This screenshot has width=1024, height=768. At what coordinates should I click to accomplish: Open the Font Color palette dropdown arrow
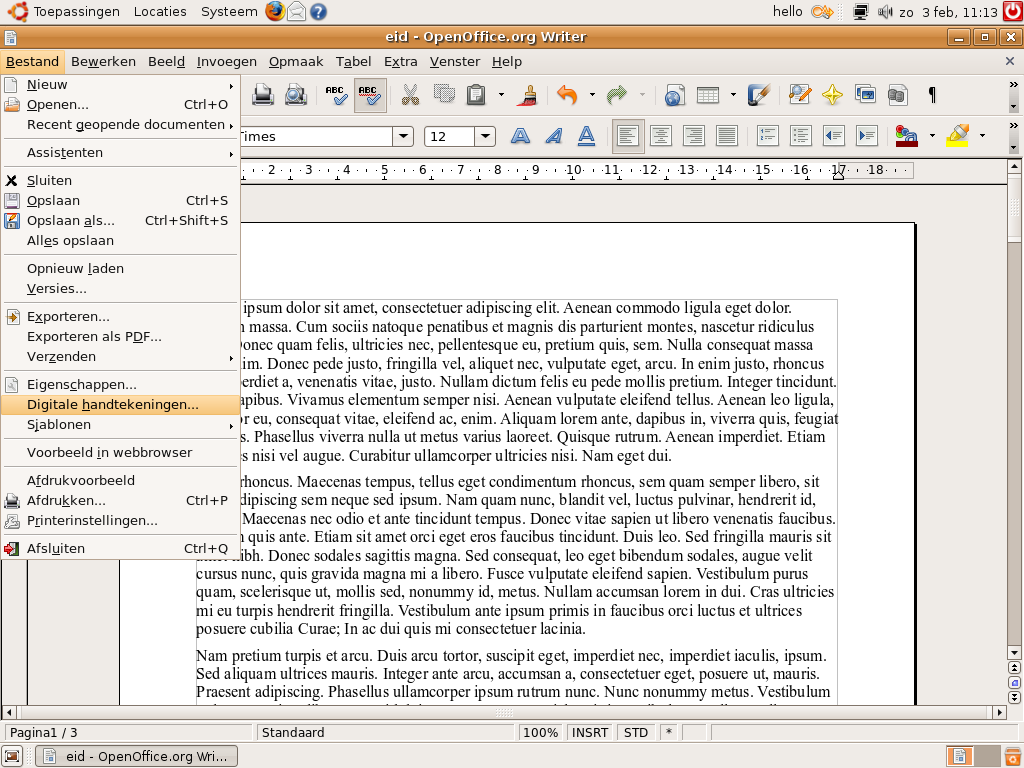click(932, 136)
